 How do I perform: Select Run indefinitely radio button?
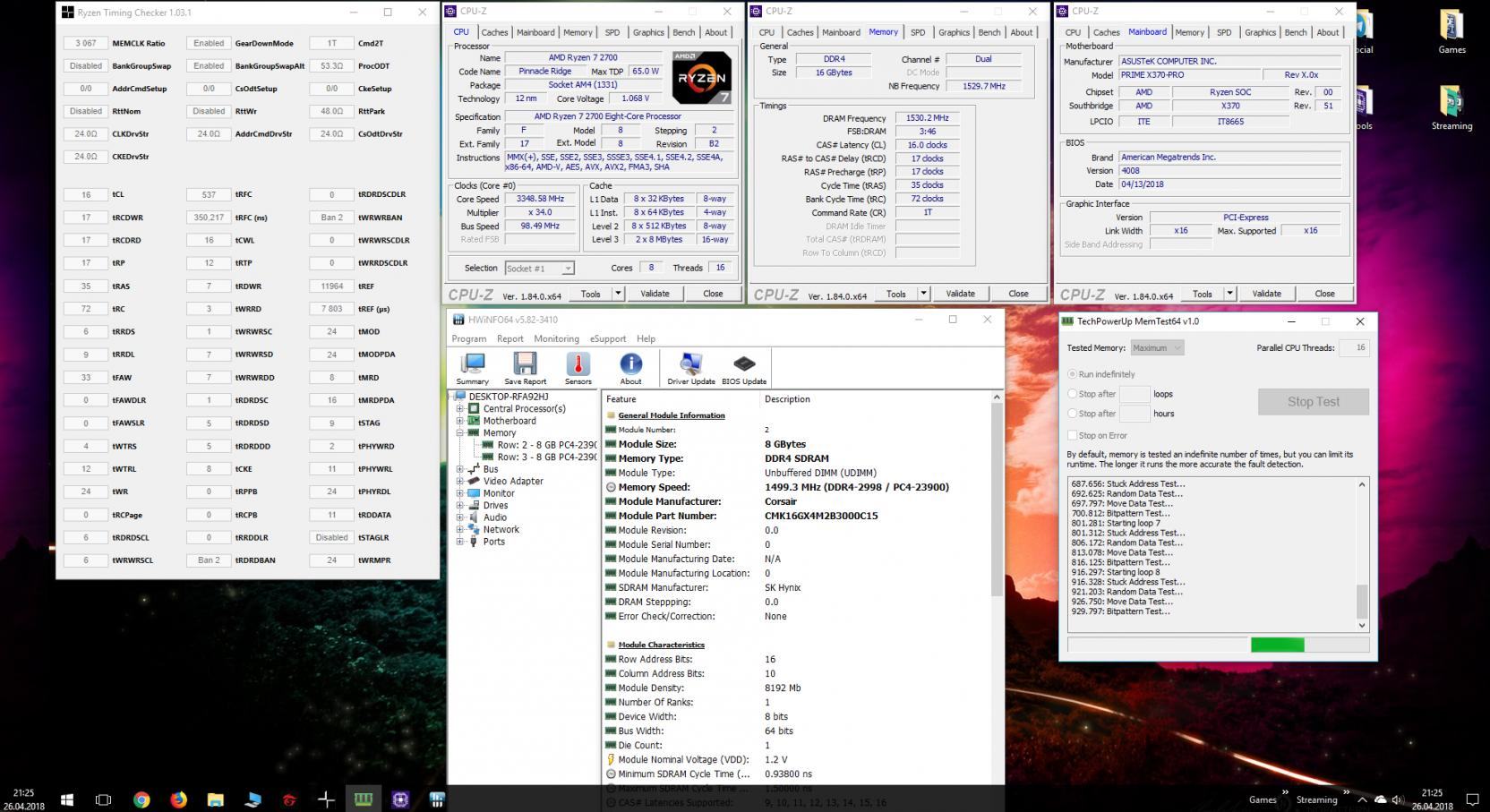coord(1073,374)
